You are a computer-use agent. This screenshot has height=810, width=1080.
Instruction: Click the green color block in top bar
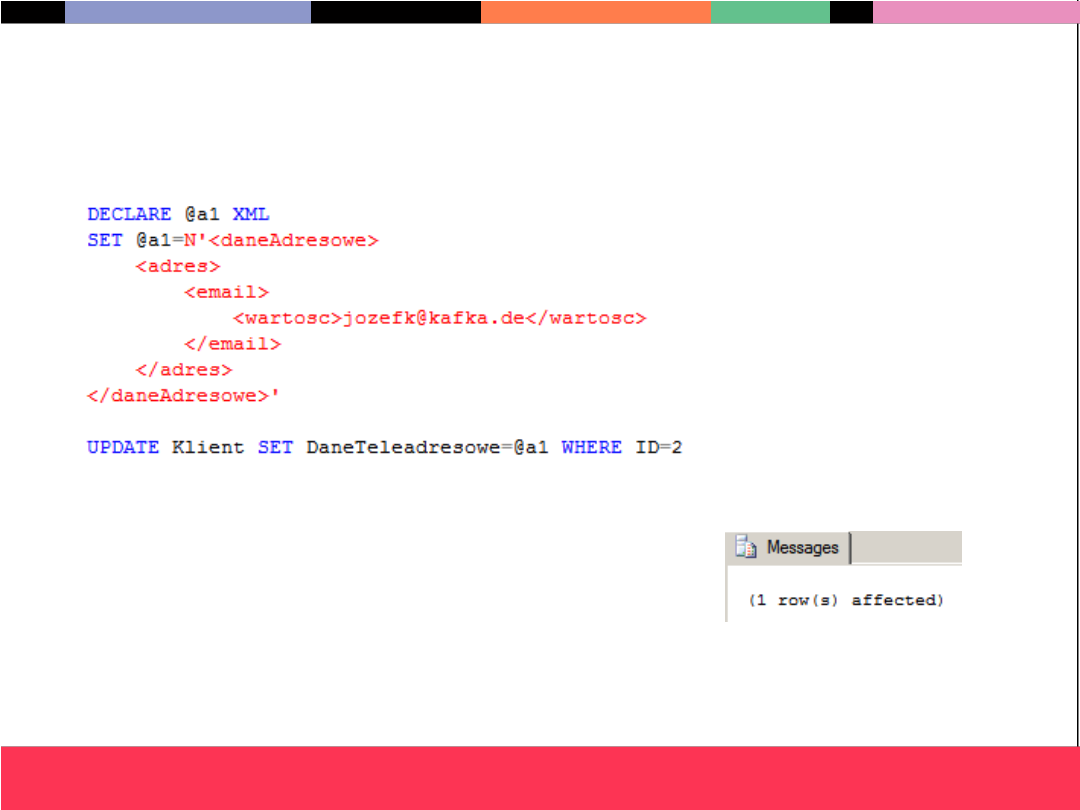pyautogui.click(x=770, y=12)
